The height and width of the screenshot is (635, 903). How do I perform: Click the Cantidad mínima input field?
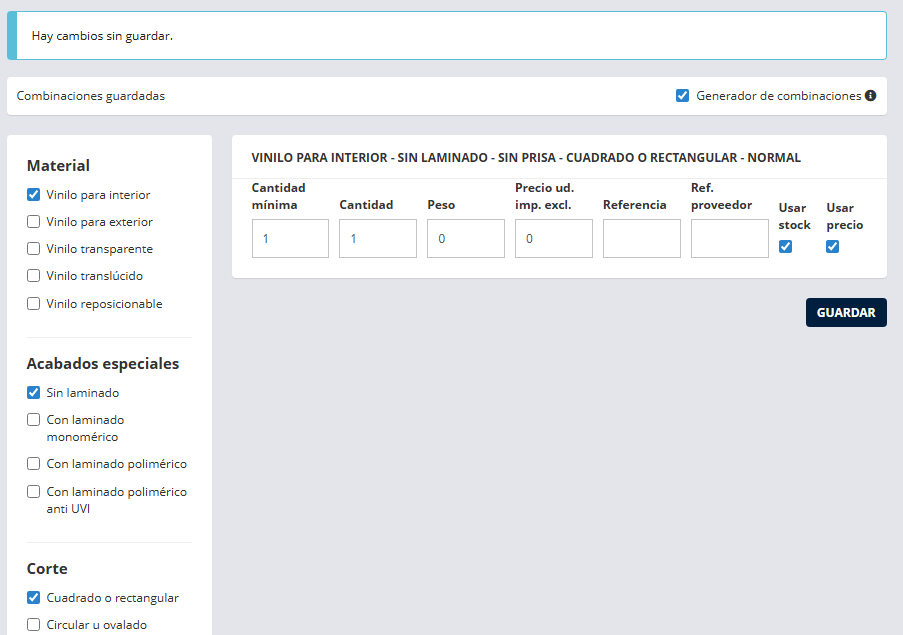(290, 239)
